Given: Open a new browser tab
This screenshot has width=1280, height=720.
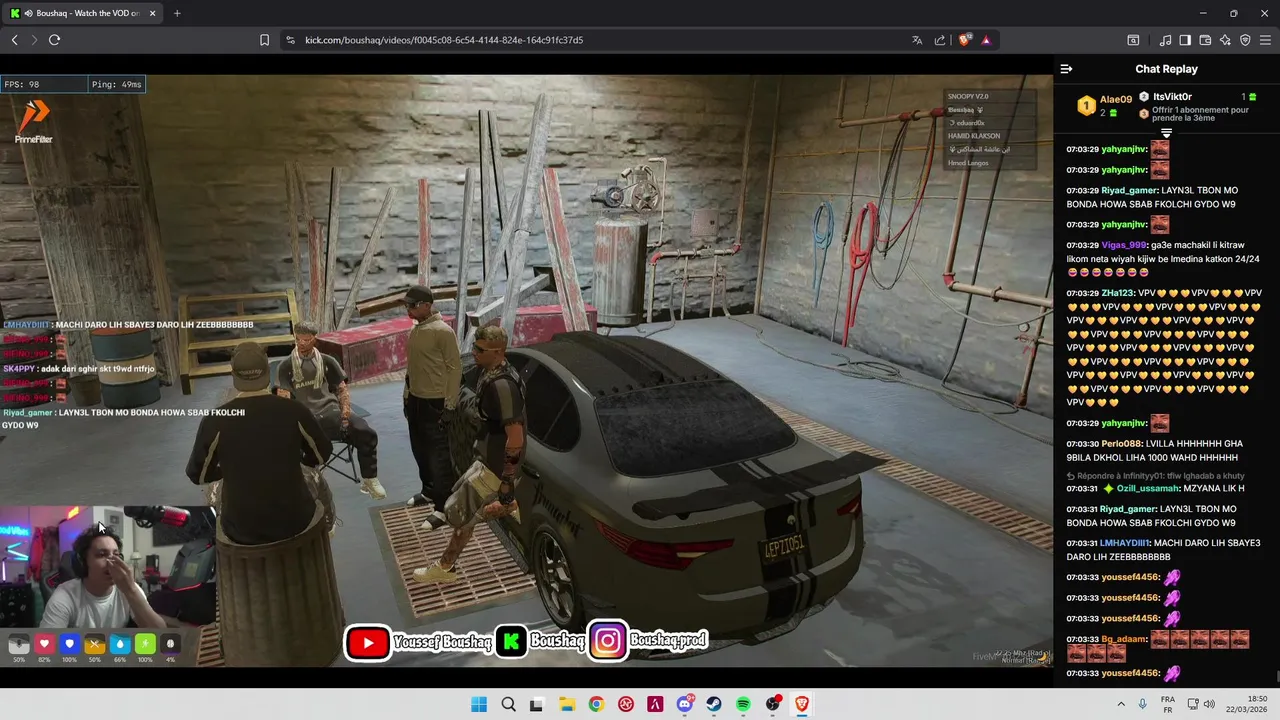Looking at the screenshot, I should (x=177, y=13).
